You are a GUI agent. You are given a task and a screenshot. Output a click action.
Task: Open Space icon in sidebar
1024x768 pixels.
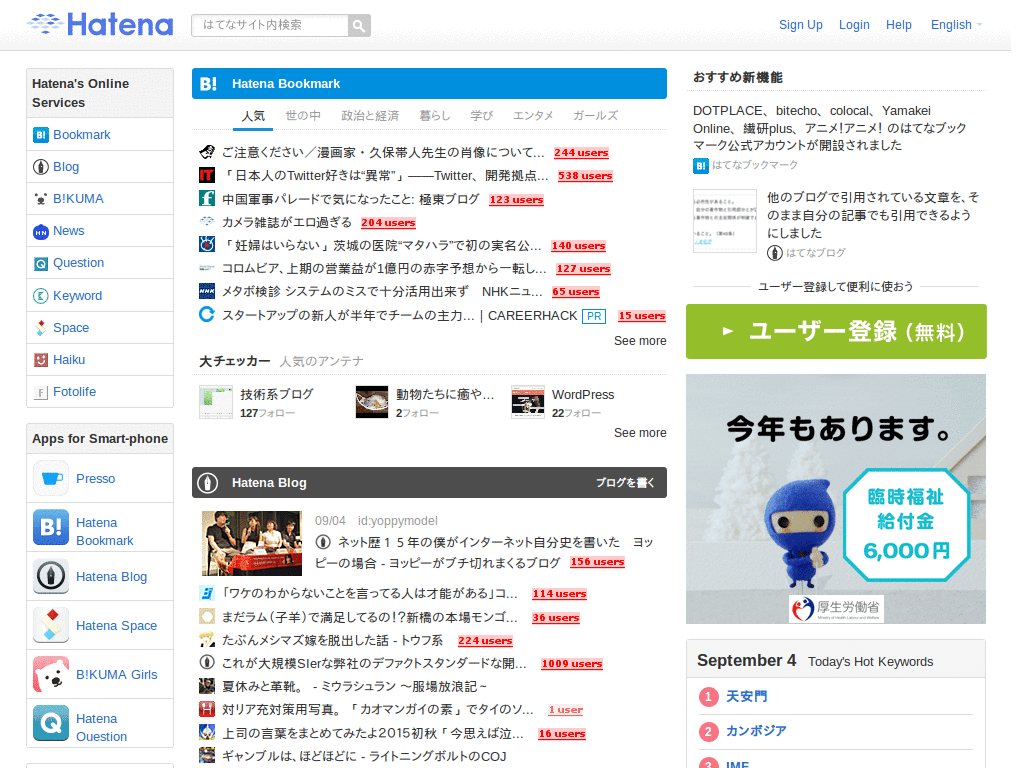(x=40, y=328)
